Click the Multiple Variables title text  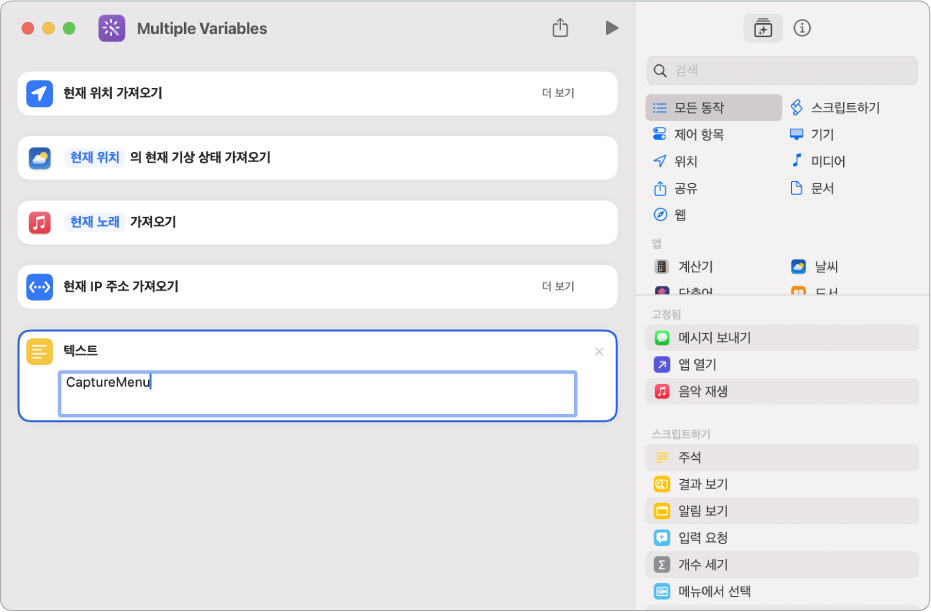202,28
